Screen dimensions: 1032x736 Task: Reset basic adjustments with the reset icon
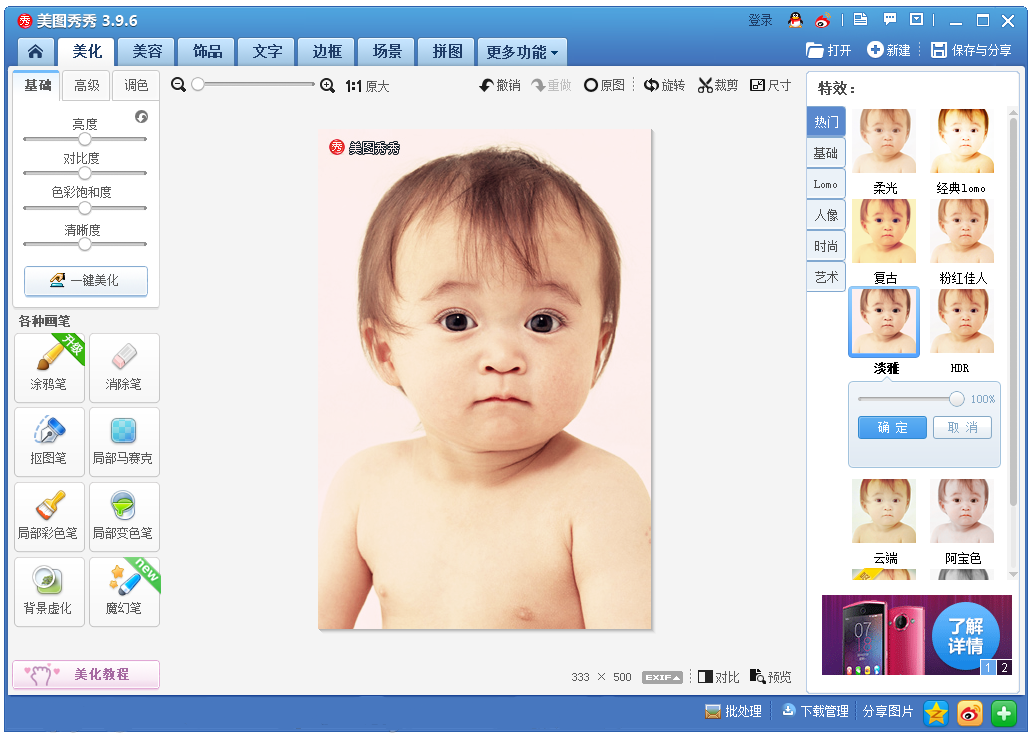pos(141,117)
